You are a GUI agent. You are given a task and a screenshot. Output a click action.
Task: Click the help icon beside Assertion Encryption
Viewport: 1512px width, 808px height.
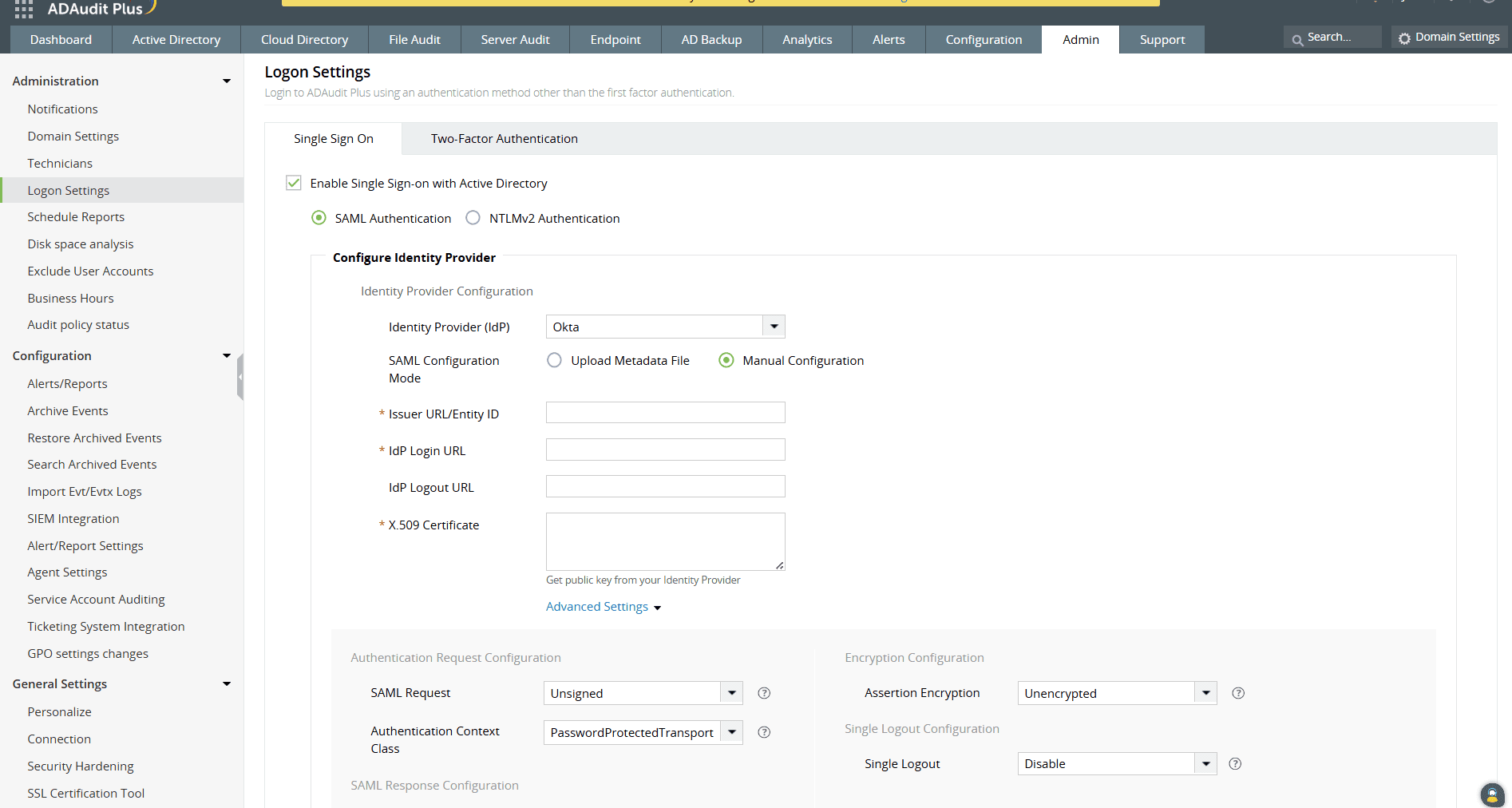tap(1237, 693)
